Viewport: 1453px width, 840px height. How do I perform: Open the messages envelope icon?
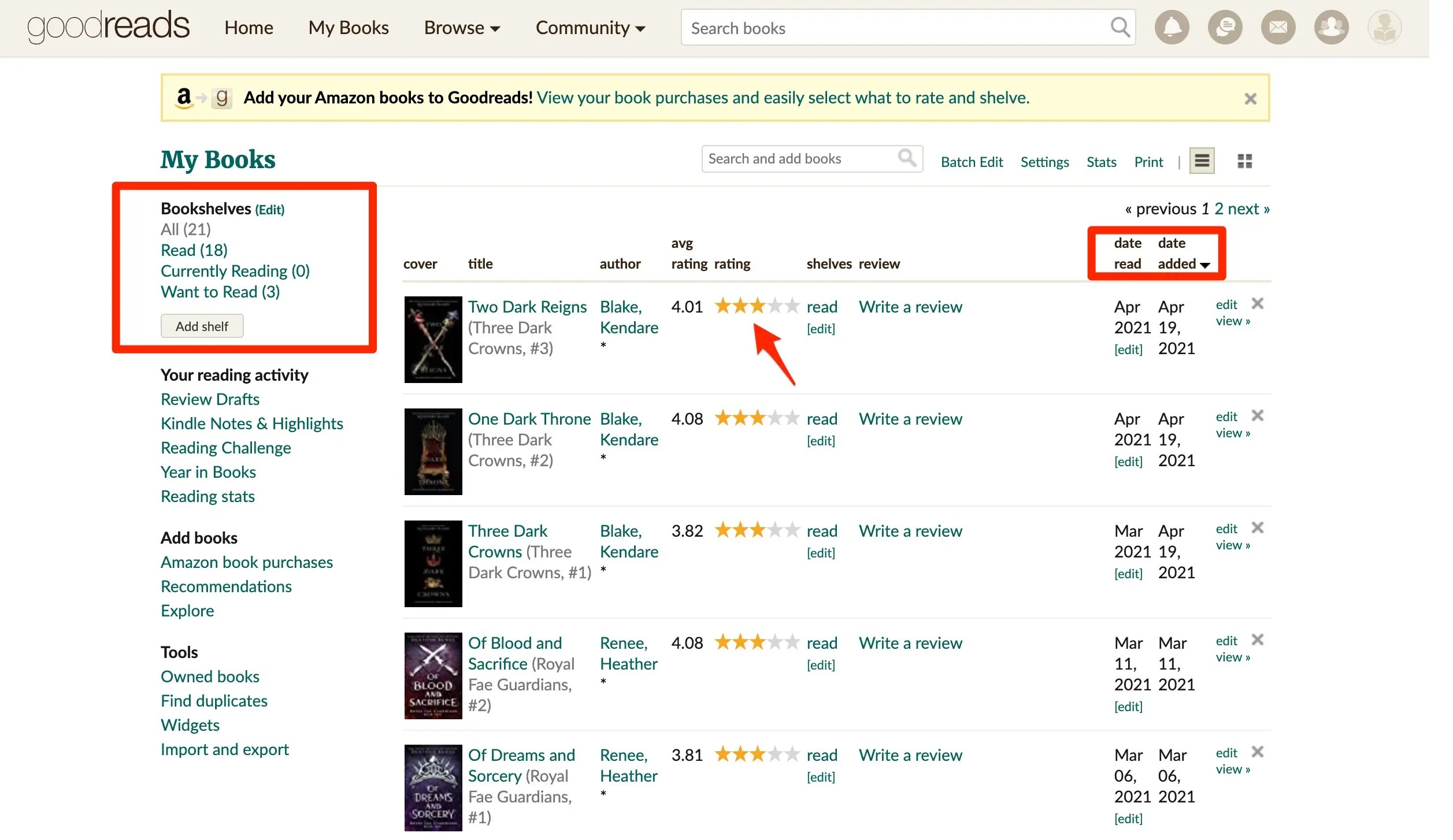pos(1278,27)
